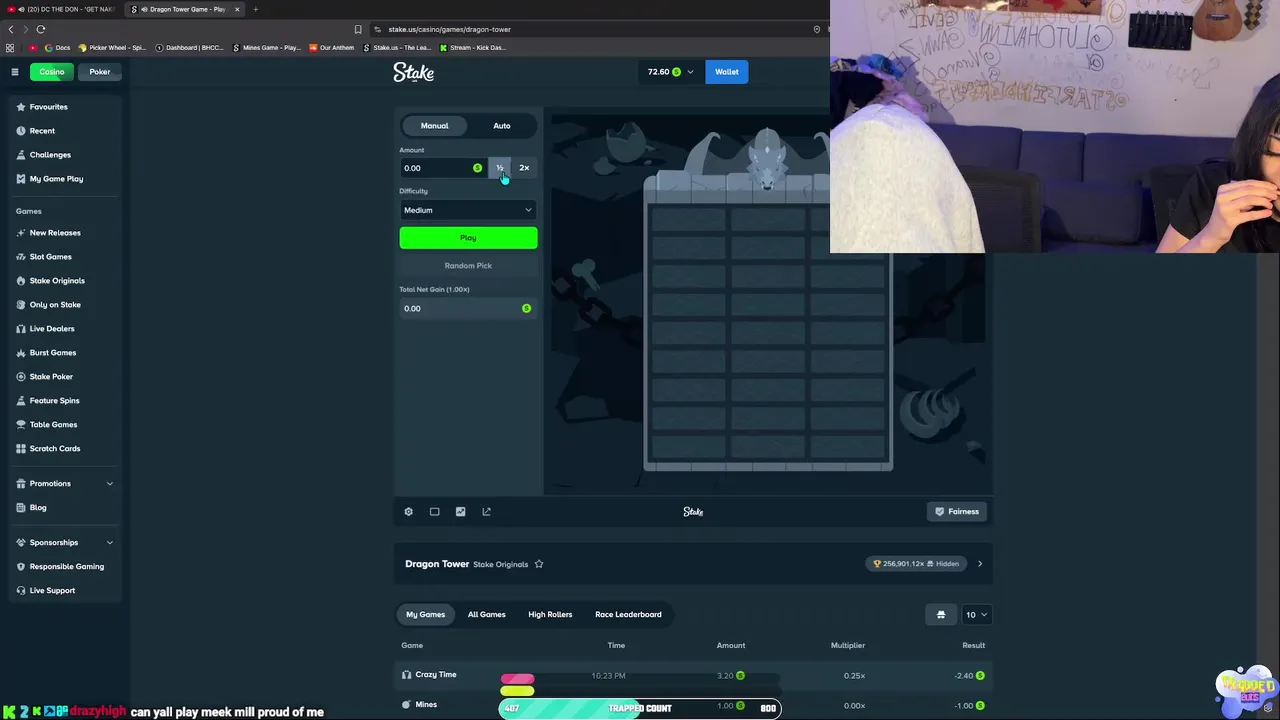Open game settings gear icon
Screen dimensions: 1280x720
pyautogui.click(x=408, y=512)
